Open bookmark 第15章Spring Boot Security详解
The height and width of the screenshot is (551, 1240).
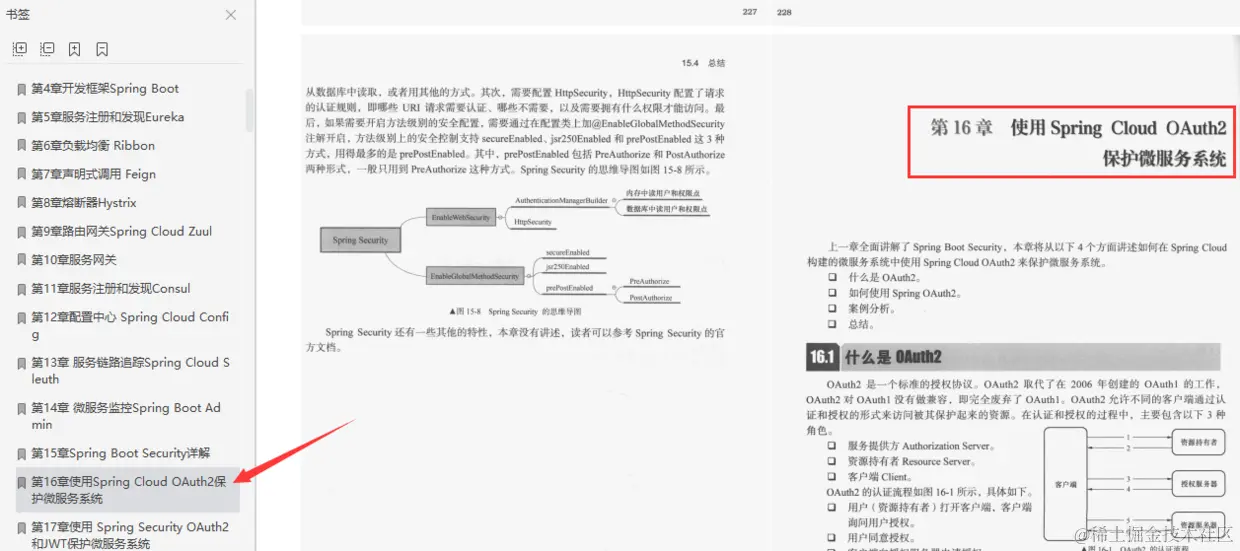[120, 453]
